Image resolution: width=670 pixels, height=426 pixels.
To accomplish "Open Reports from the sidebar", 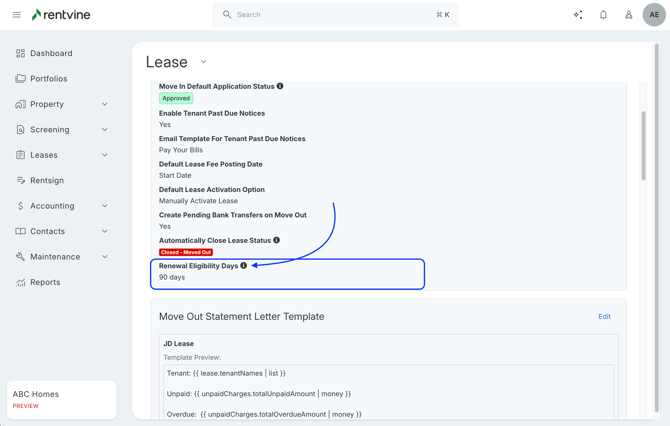I will pos(45,282).
